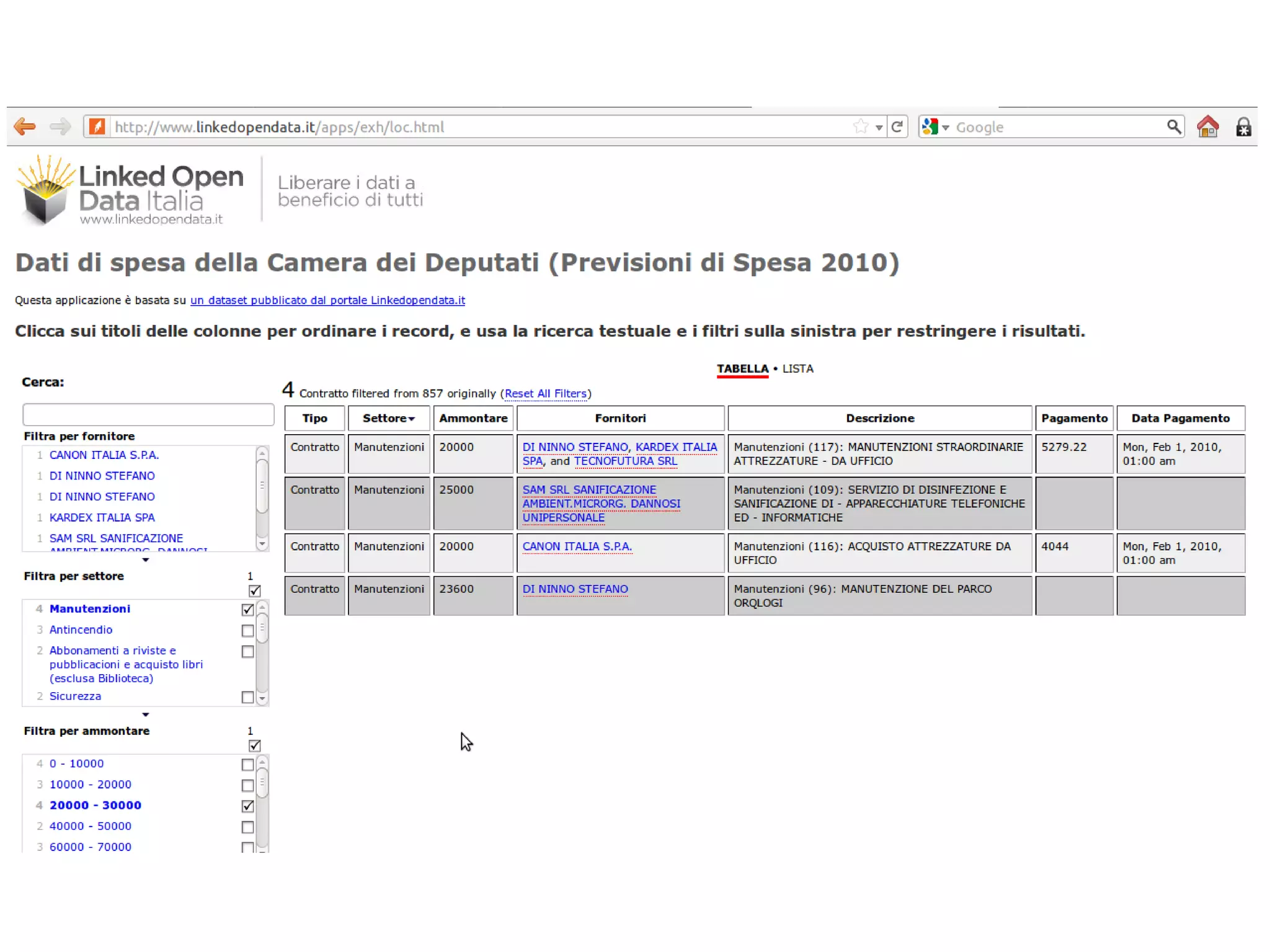
Task: Click the site favicon in address bar
Action: pyautogui.click(x=97, y=127)
